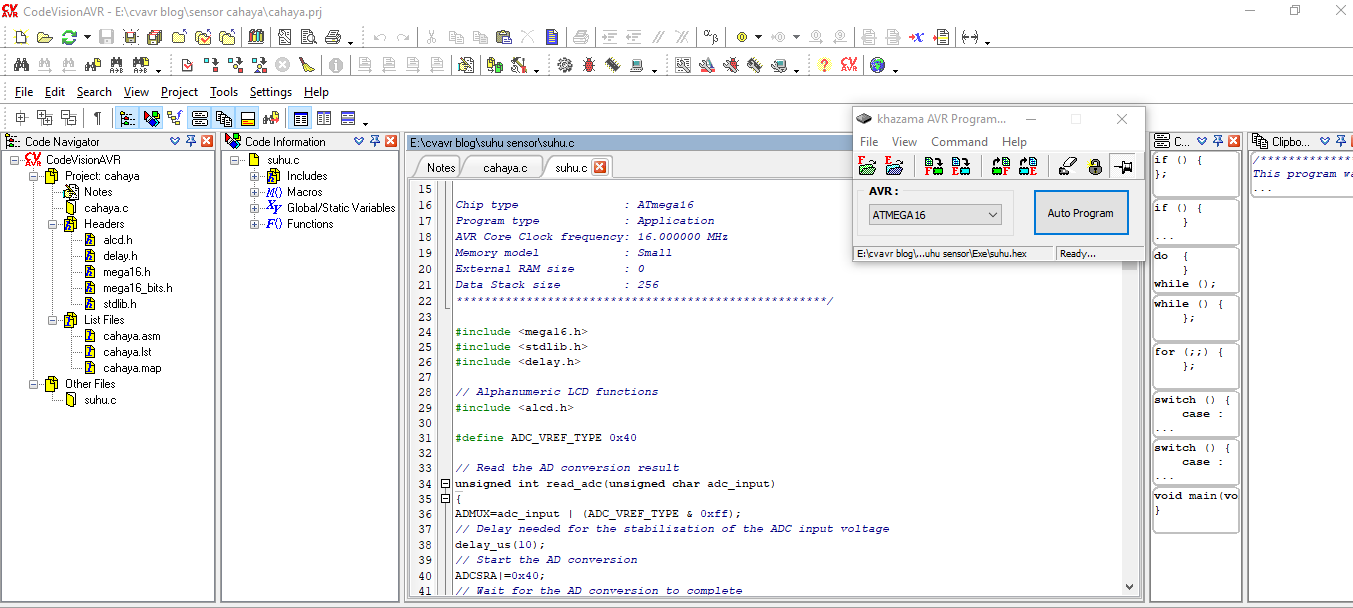Click the padlock Fuses icon in khazama

[1095, 166]
